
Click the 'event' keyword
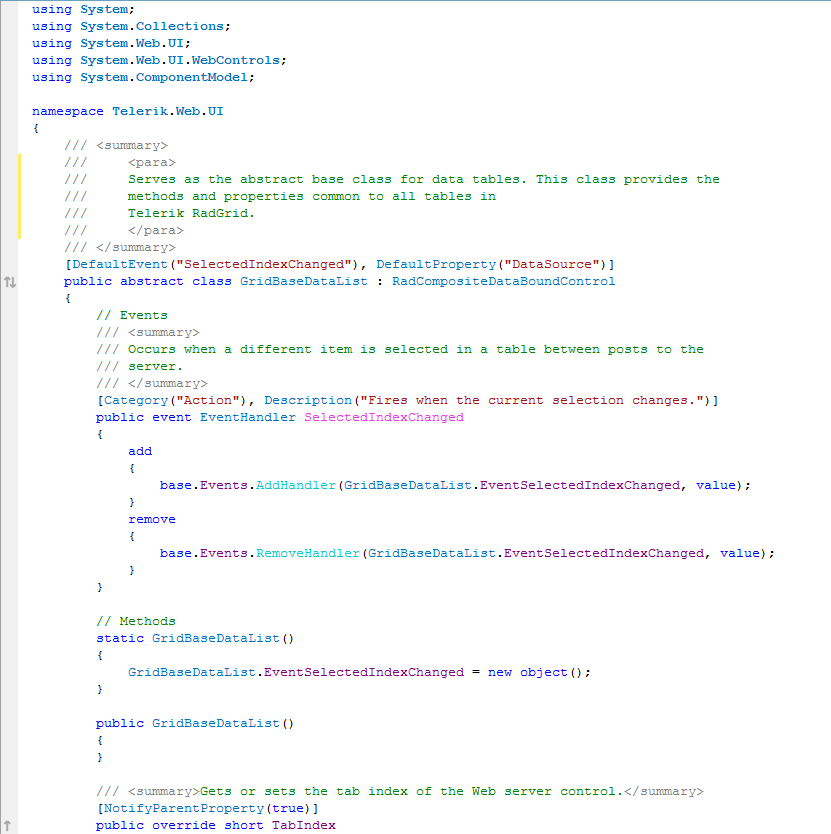click(x=171, y=418)
